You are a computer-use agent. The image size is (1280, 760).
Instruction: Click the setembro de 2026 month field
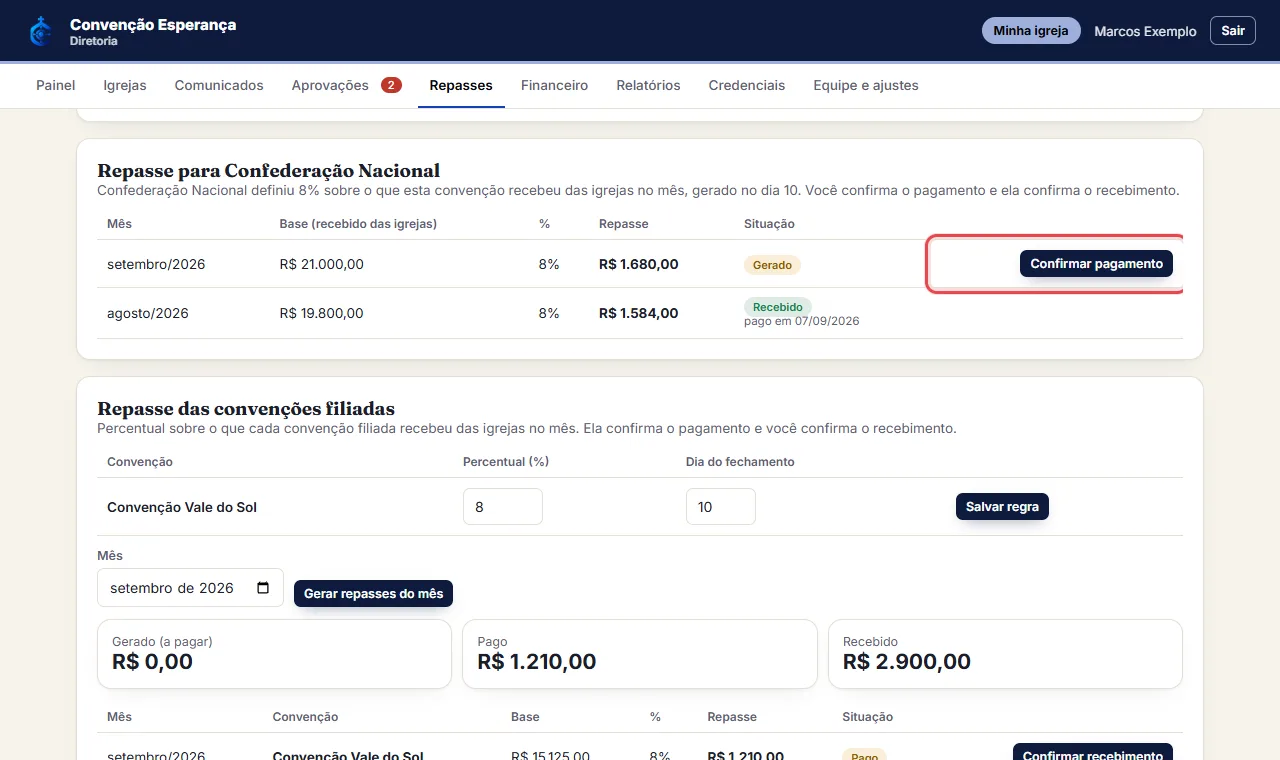click(x=190, y=588)
